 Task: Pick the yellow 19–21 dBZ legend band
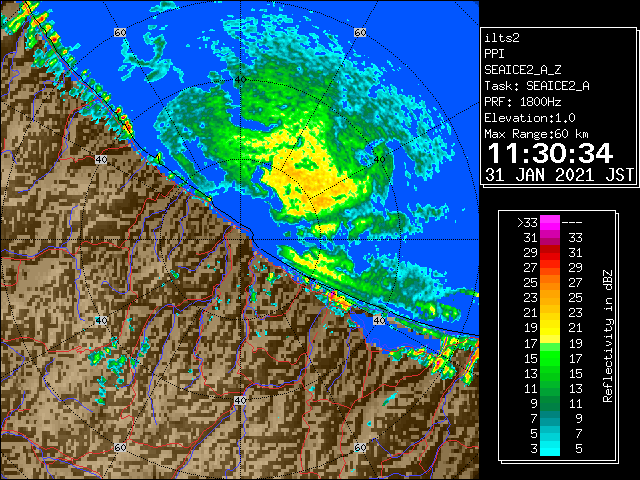(550, 328)
